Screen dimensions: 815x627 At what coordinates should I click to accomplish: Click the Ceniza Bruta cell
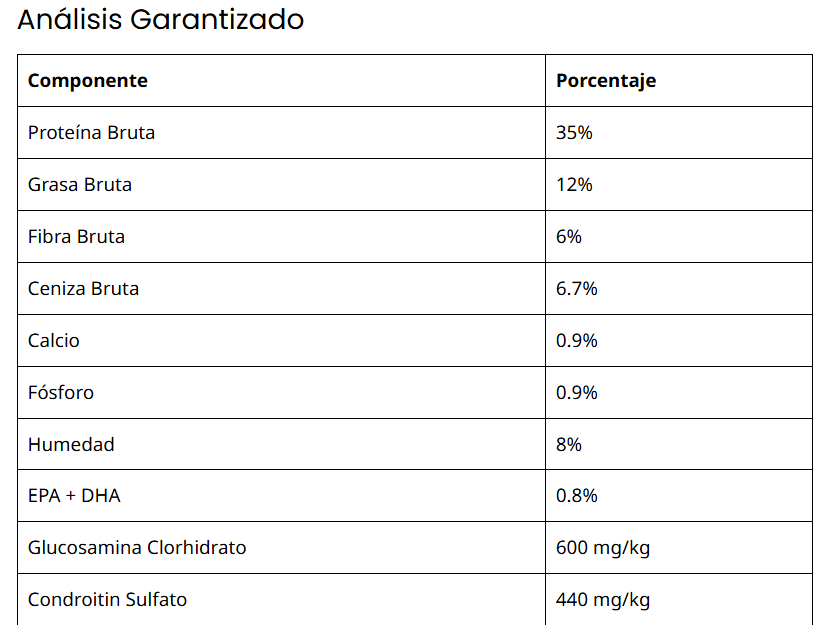(x=84, y=289)
